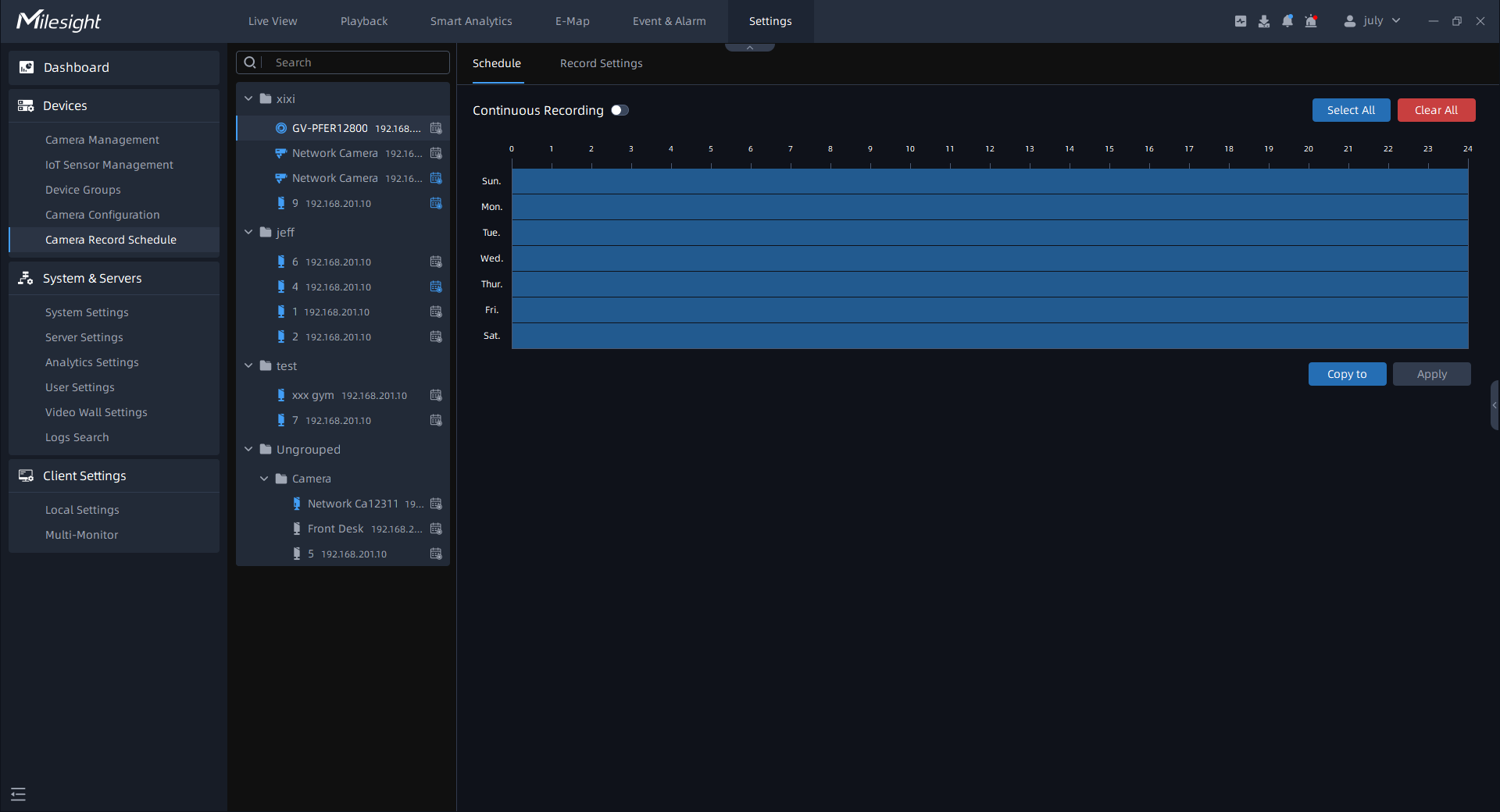Open Camera Configuration in the sidebar
This screenshot has width=1500, height=812.
pos(102,215)
